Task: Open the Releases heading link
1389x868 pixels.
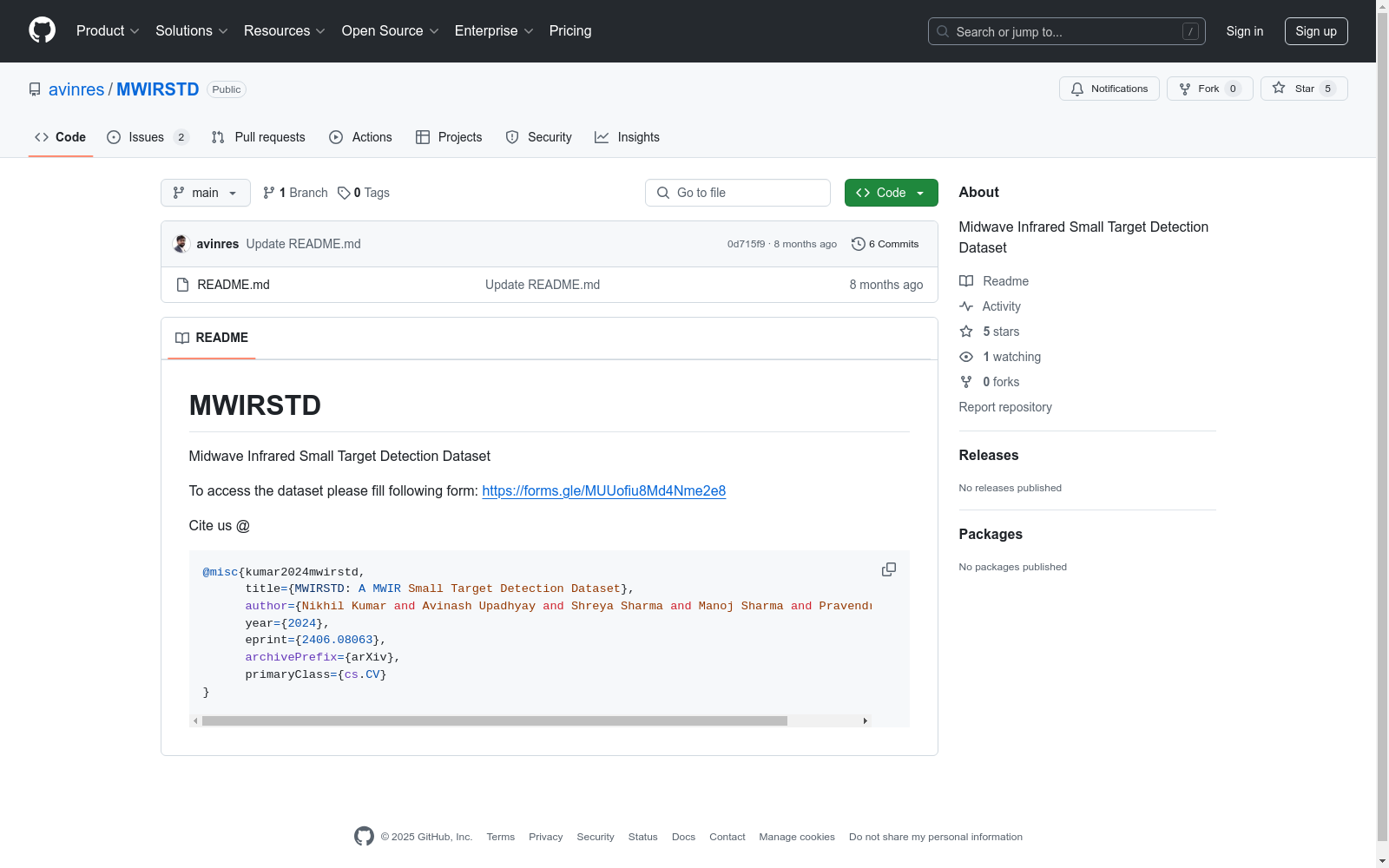Action: [x=989, y=455]
